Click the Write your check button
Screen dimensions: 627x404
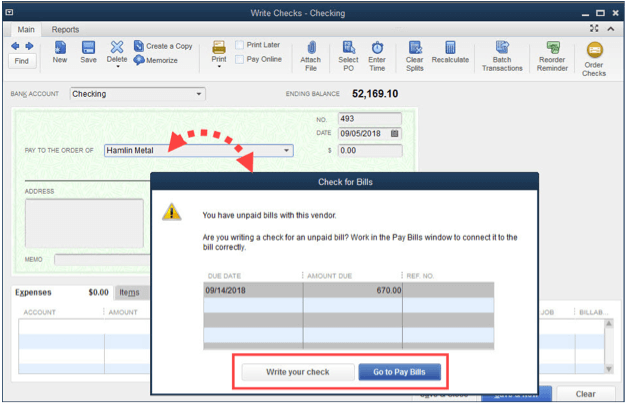[297, 372]
